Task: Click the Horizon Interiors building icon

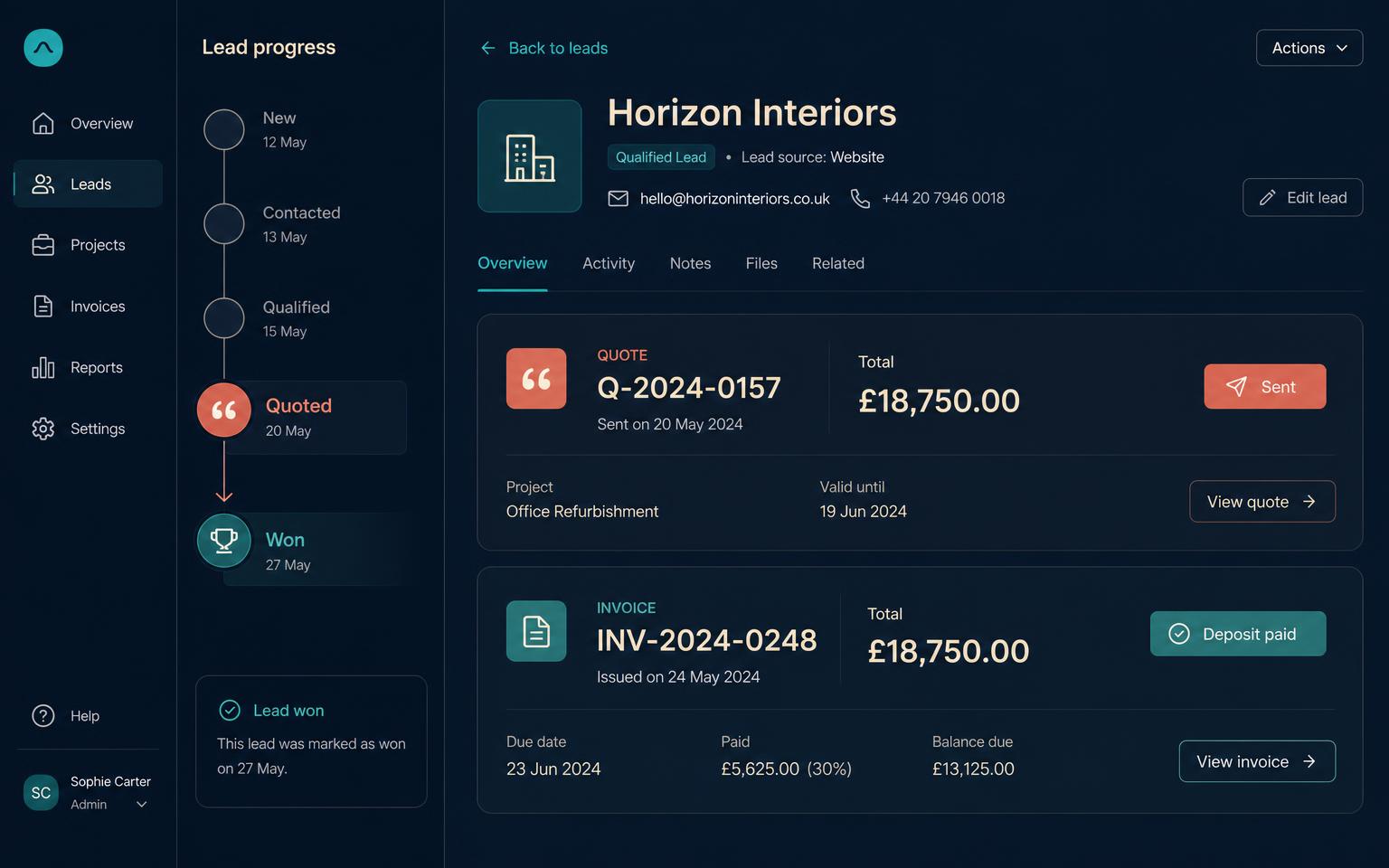Action: click(x=530, y=156)
